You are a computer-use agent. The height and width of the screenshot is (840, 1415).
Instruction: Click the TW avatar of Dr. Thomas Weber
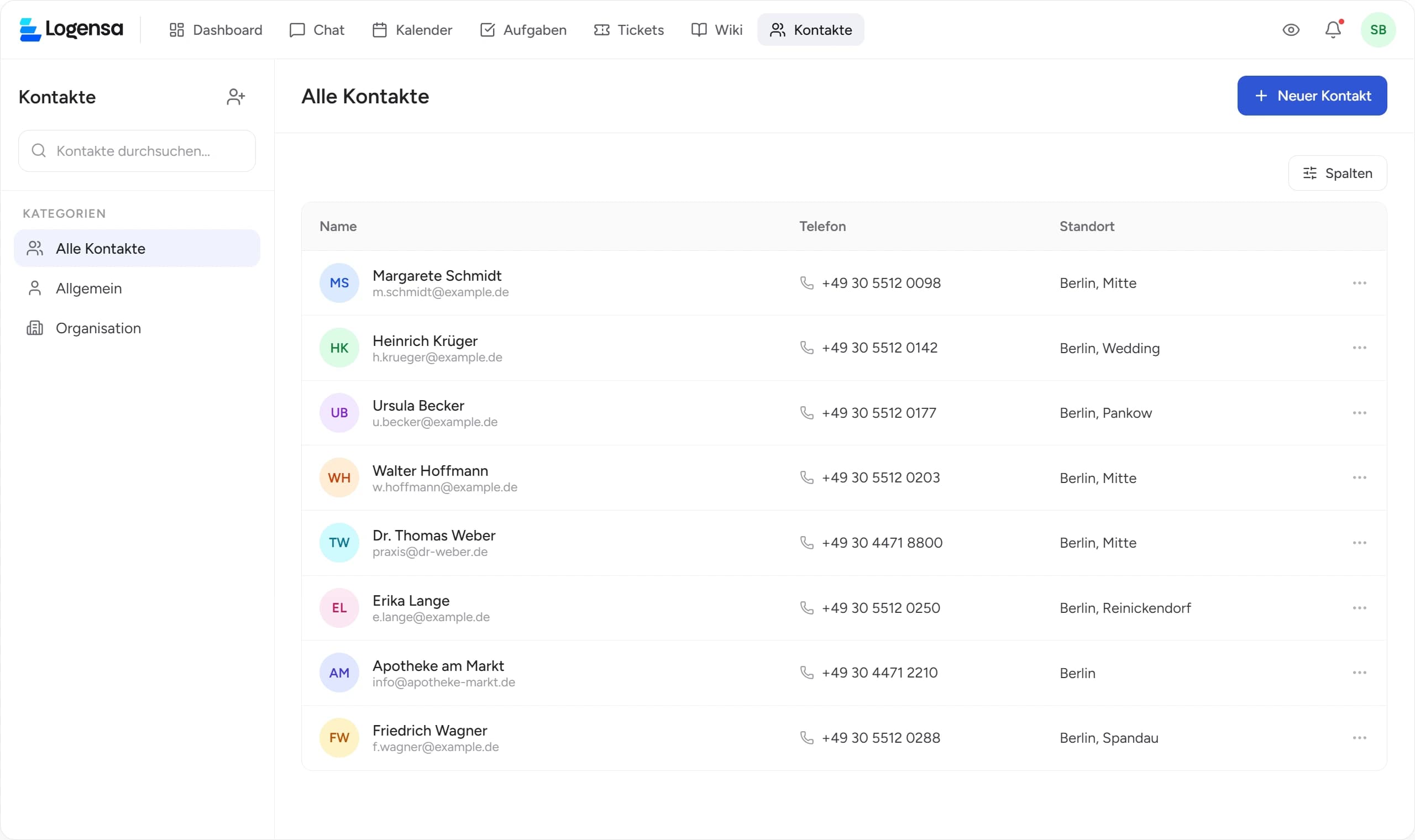pyautogui.click(x=339, y=543)
